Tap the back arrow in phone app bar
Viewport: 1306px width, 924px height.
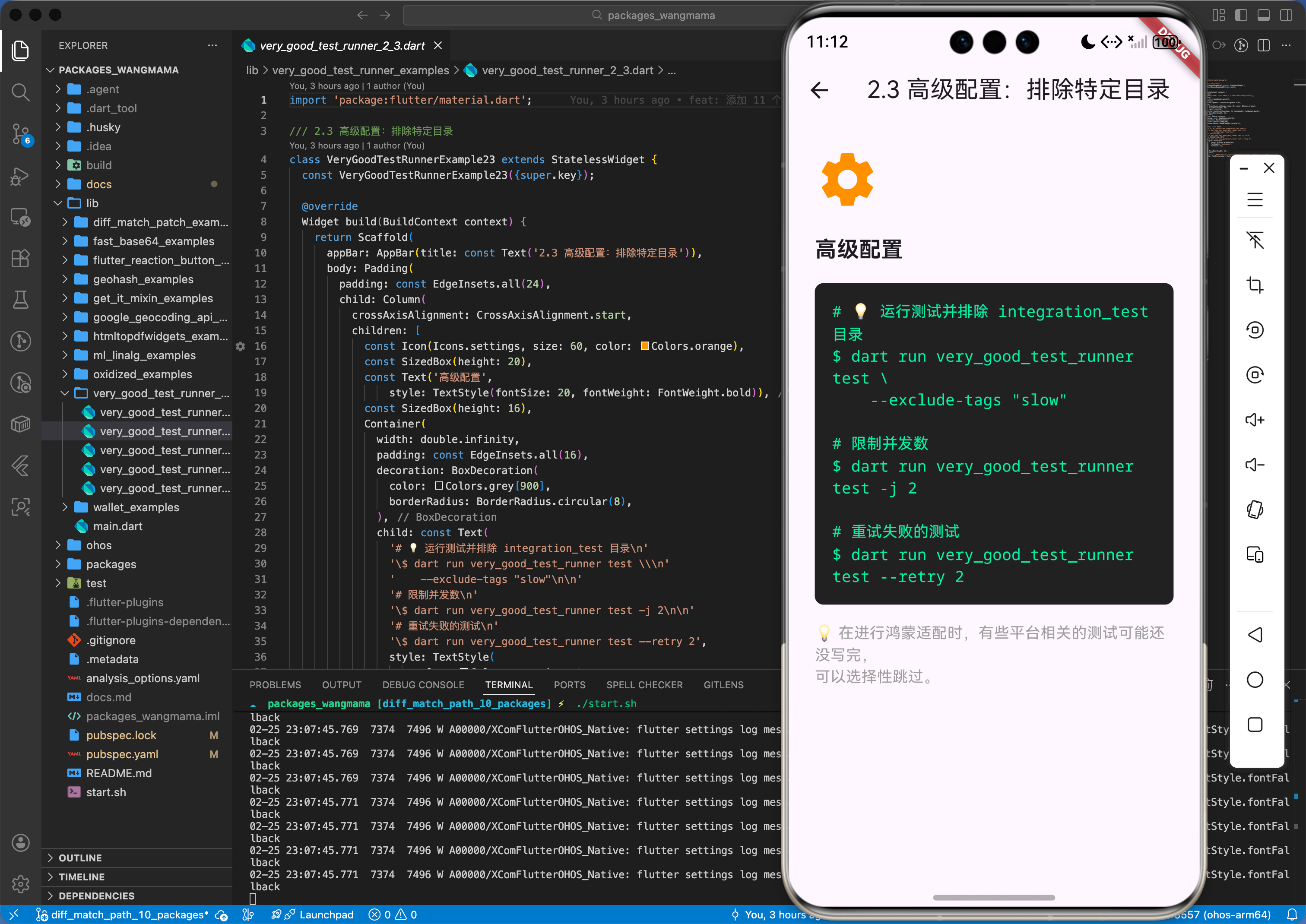point(819,90)
